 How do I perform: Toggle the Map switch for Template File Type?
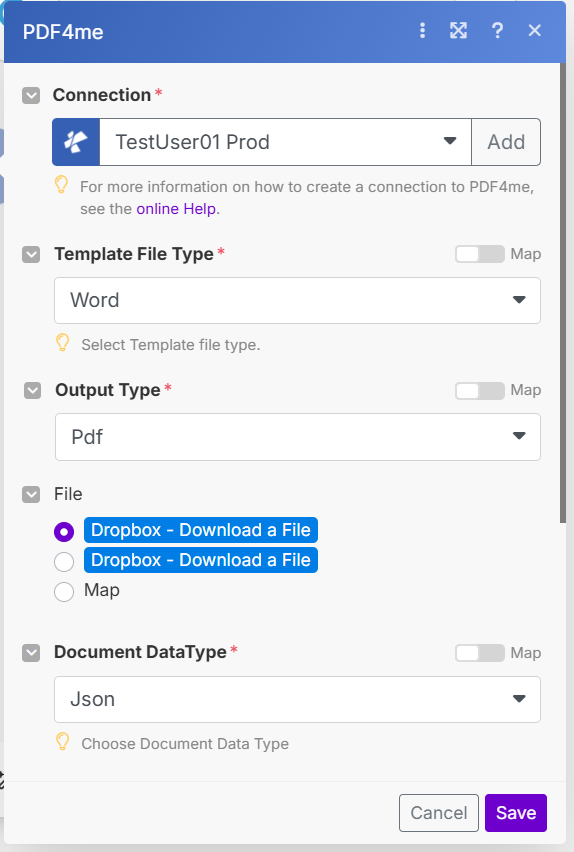point(479,254)
